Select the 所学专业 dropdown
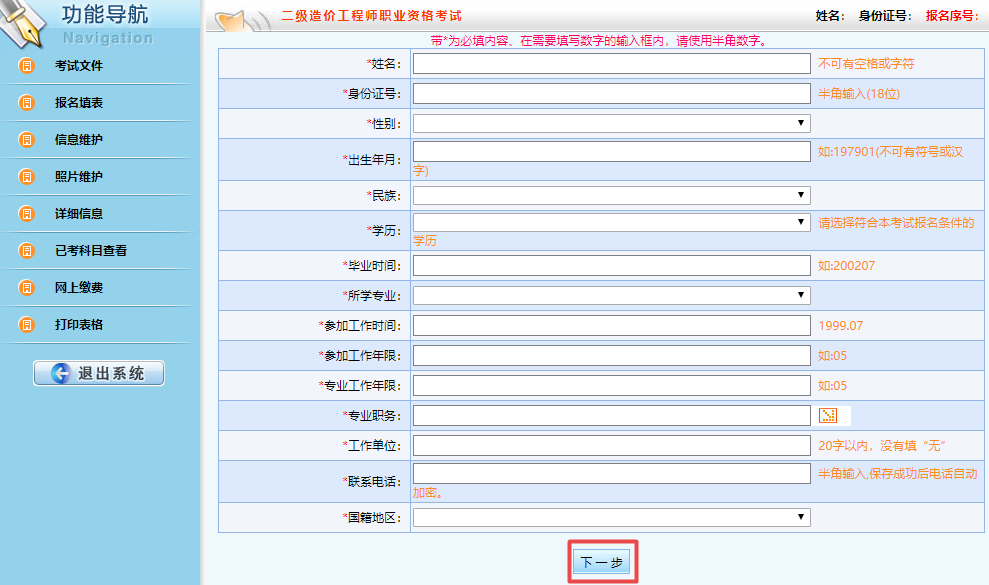 pos(611,295)
